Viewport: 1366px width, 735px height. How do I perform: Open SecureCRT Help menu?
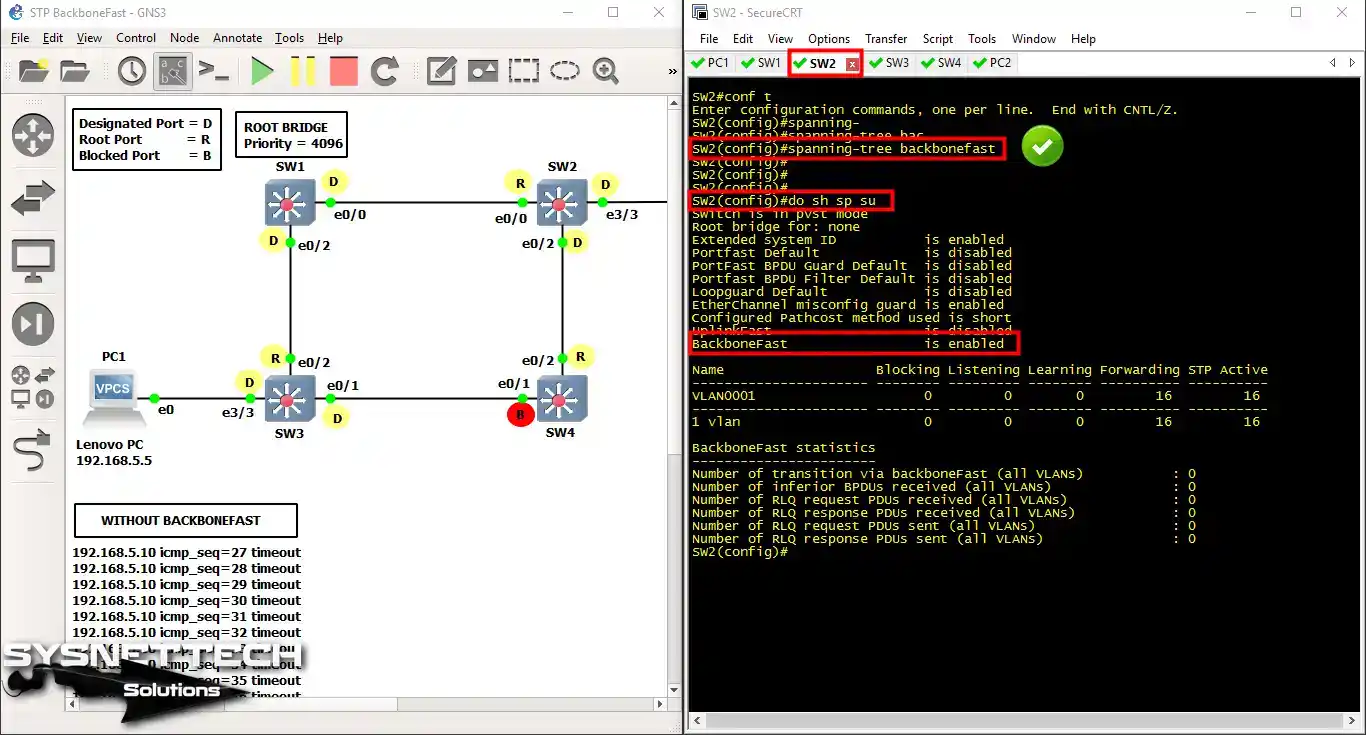click(1084, 39)
